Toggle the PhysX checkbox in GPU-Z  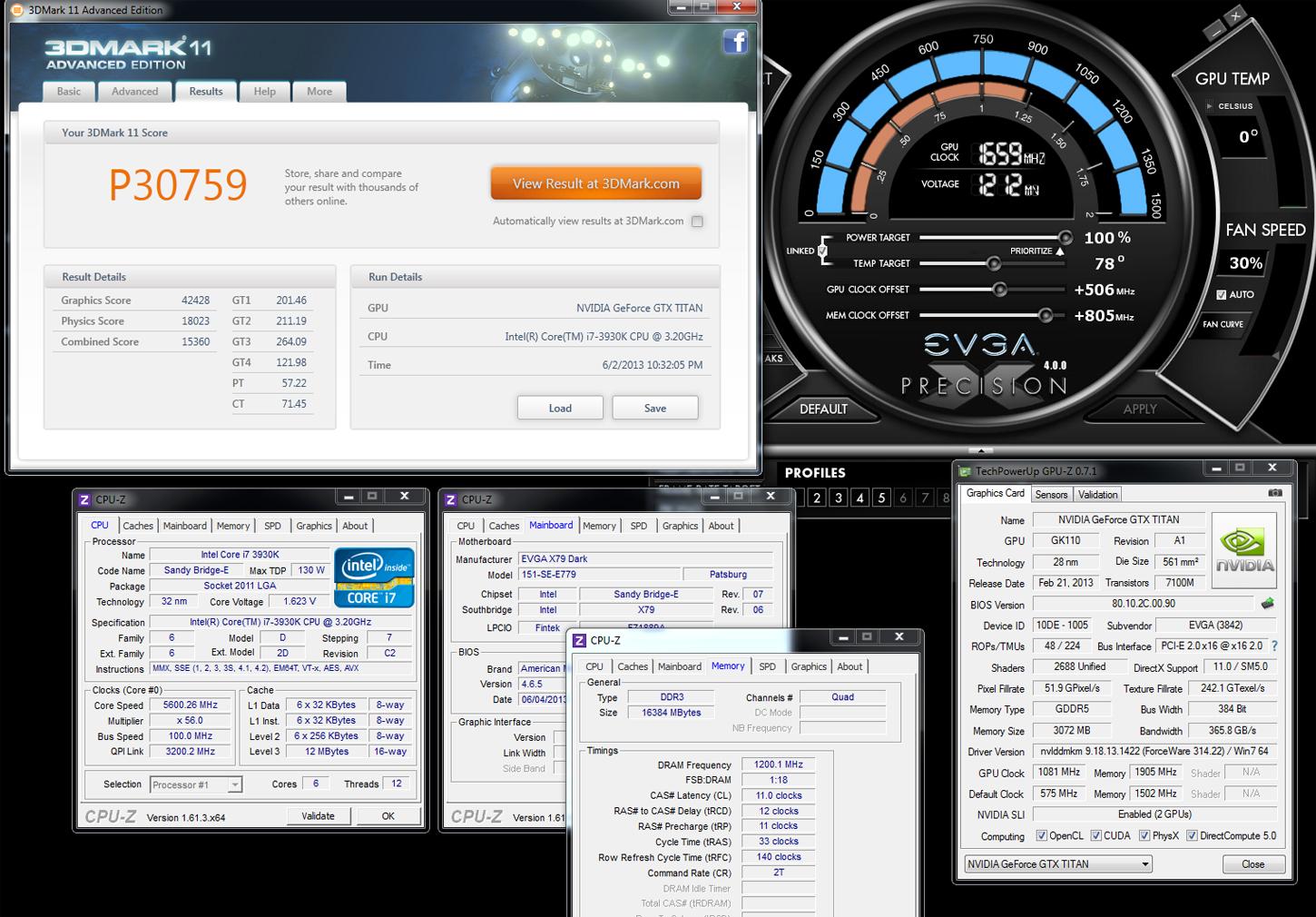[x=1144, y=835]
